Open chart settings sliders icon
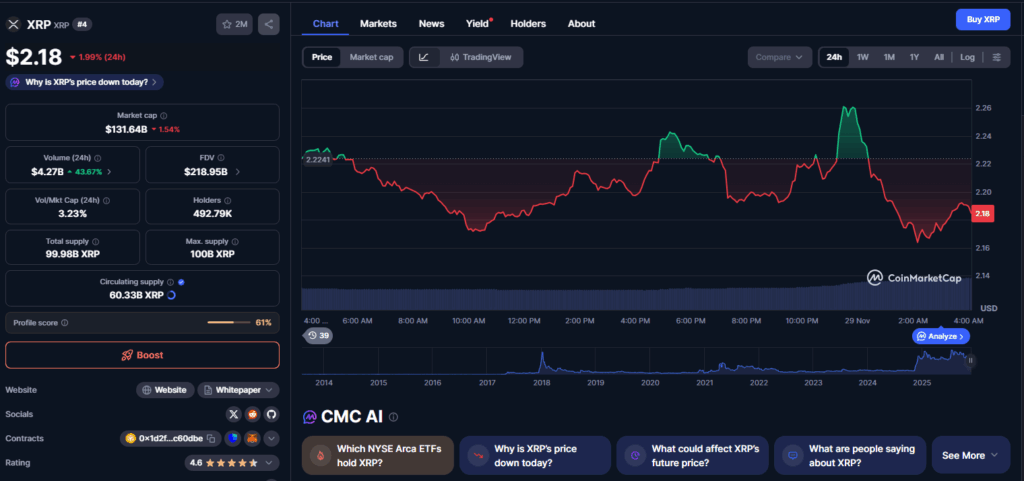The height and width of the screenshot is (481, 1024). [997, 57]
